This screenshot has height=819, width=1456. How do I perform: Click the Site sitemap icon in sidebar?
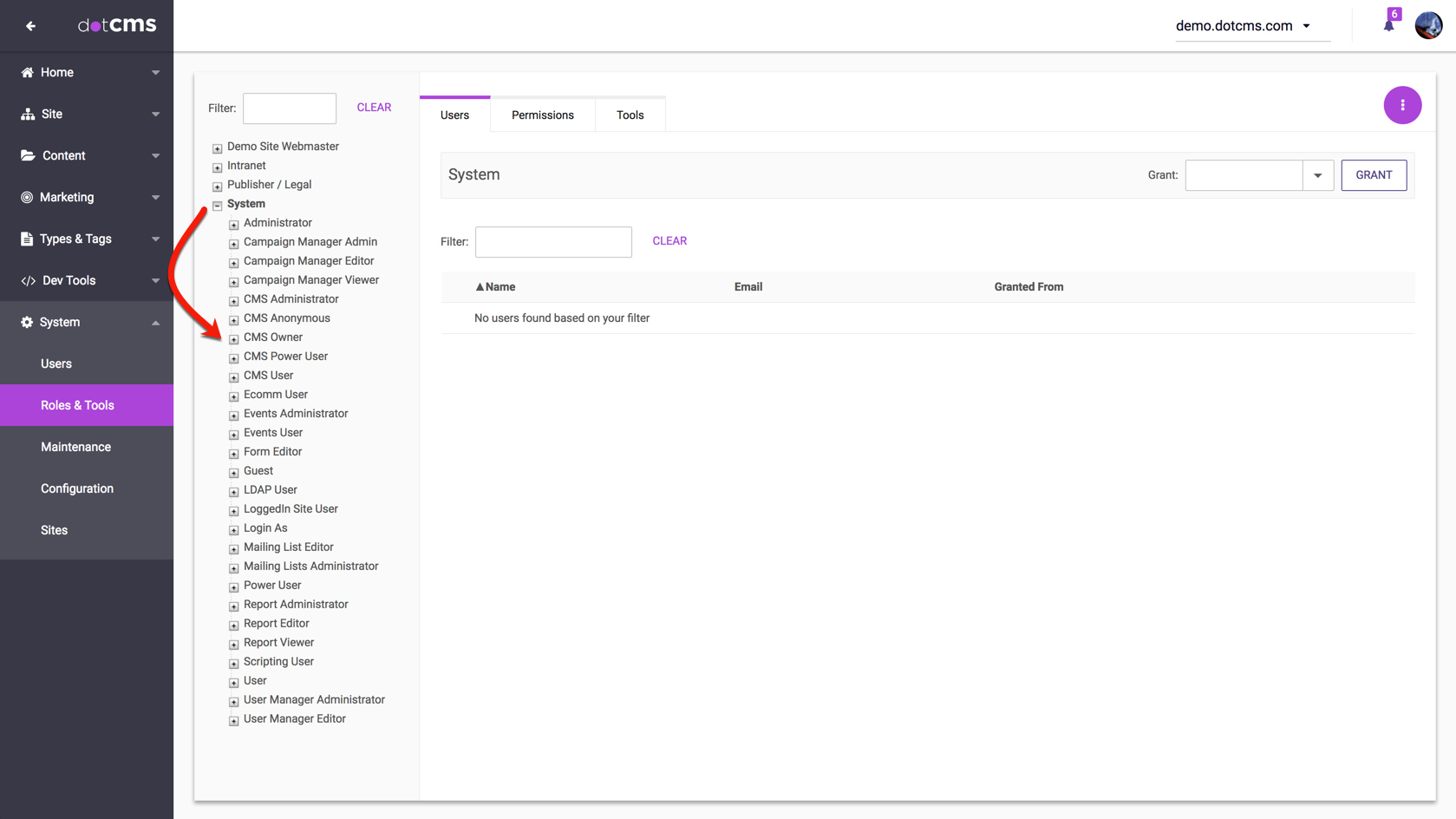pos(28,114)
